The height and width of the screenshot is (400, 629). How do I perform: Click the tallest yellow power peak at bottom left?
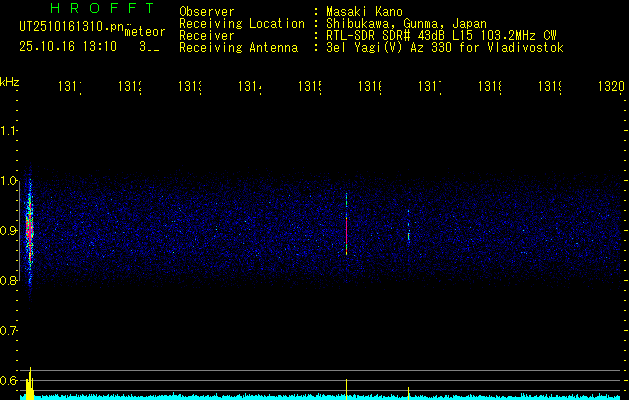click(30, 383)
